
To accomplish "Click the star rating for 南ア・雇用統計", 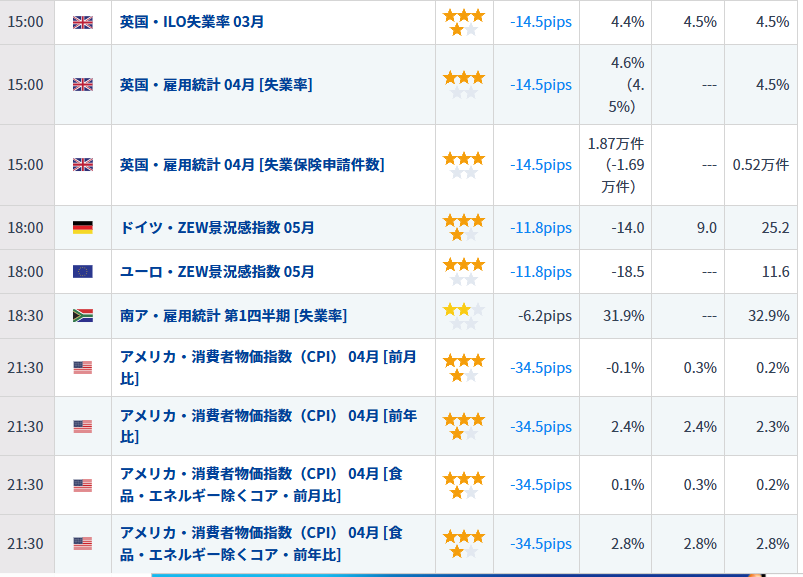I will click(x=463, y=316).
